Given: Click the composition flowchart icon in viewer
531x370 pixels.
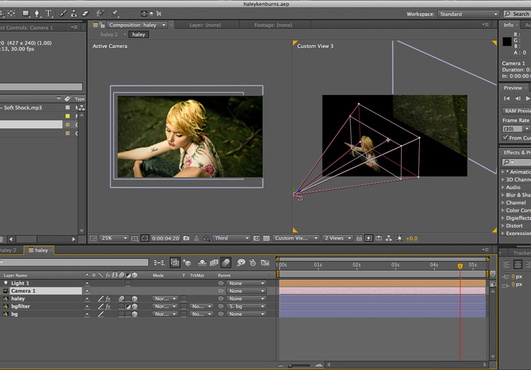Looking at the screenshot, I should coord(389,238).
